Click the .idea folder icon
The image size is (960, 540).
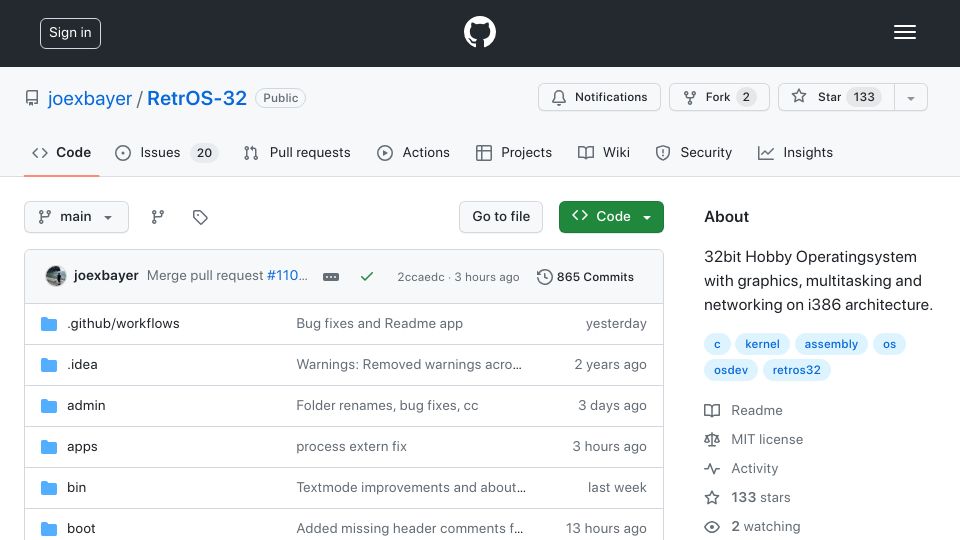coord(49,365)
